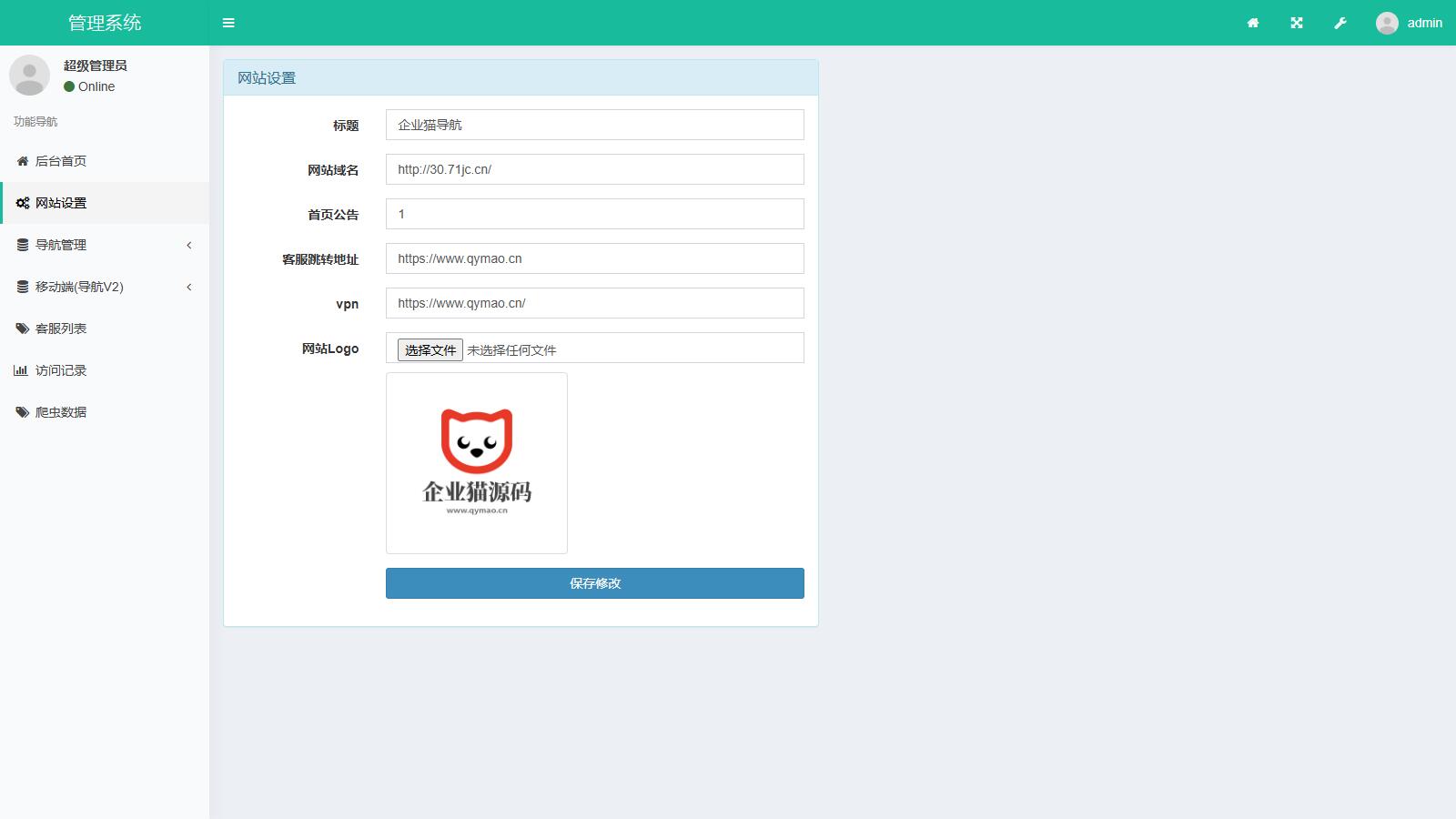This screenshot has height=819, width=1456.
Task: Click the 保存修改 button
Action: pos(595,583)
